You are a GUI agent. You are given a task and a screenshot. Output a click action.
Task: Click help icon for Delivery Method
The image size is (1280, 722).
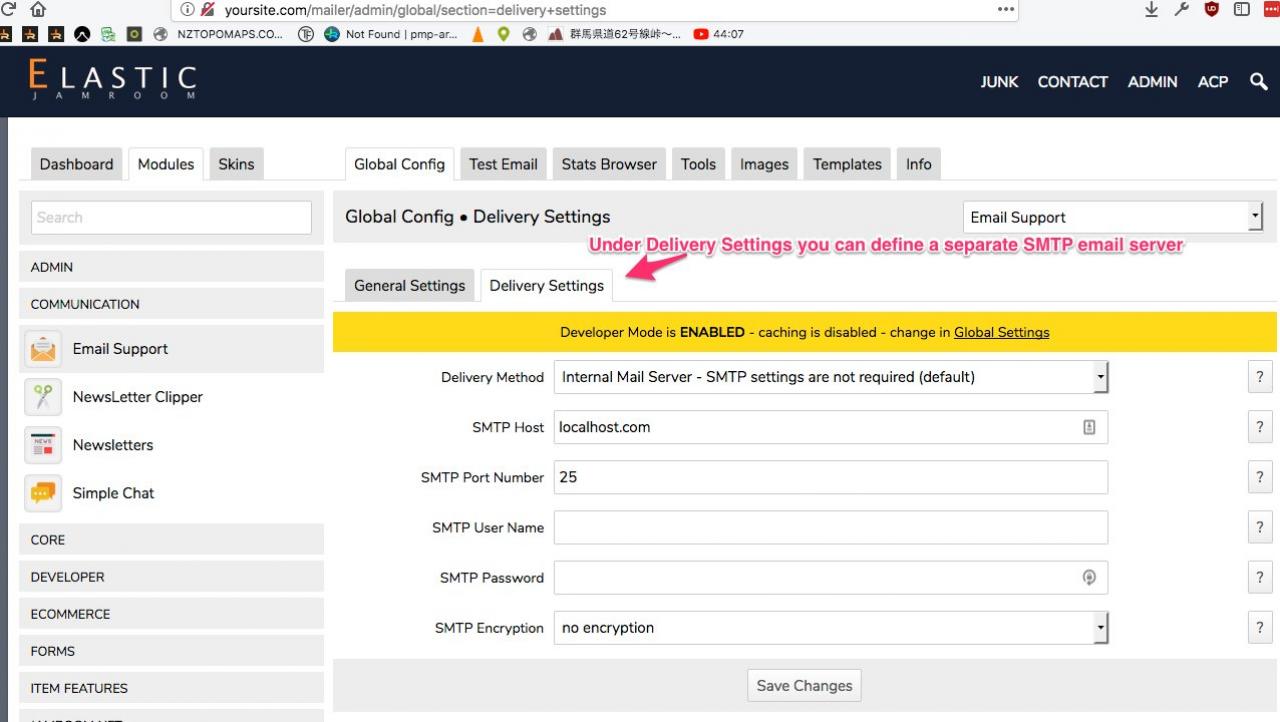pos(1259,377)
